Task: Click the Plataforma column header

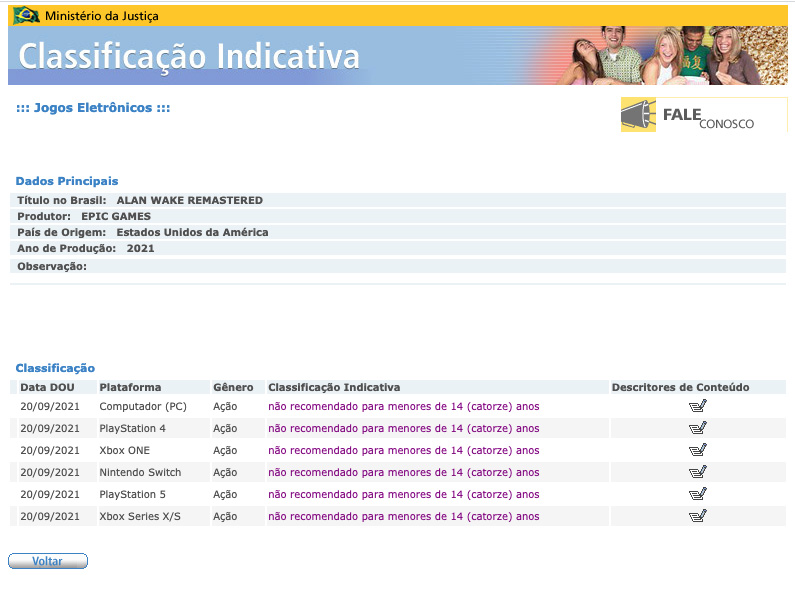Action: [x=130, y=387]
